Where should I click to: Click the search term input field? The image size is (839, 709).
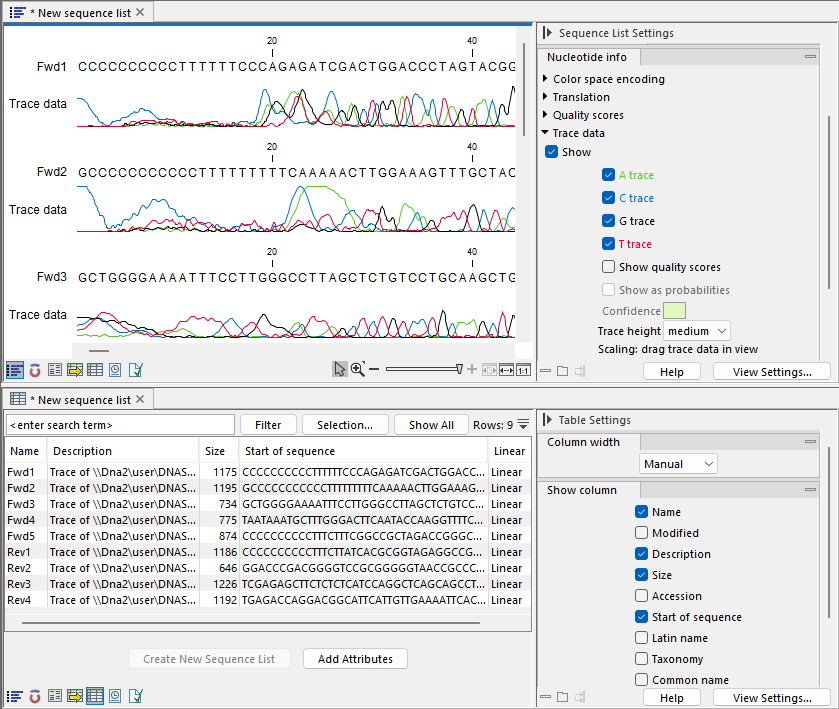[x=120, y=425]
